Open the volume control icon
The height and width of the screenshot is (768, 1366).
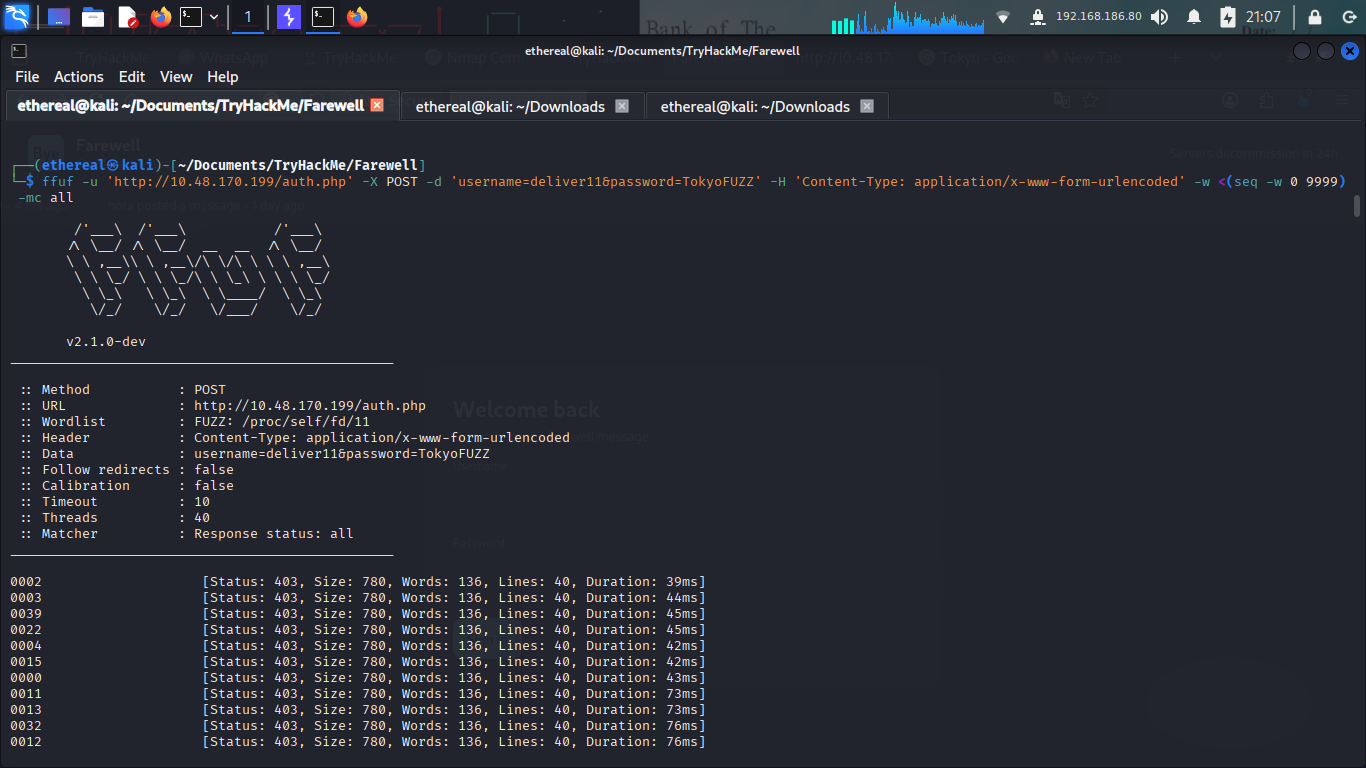pos(1159,17)
